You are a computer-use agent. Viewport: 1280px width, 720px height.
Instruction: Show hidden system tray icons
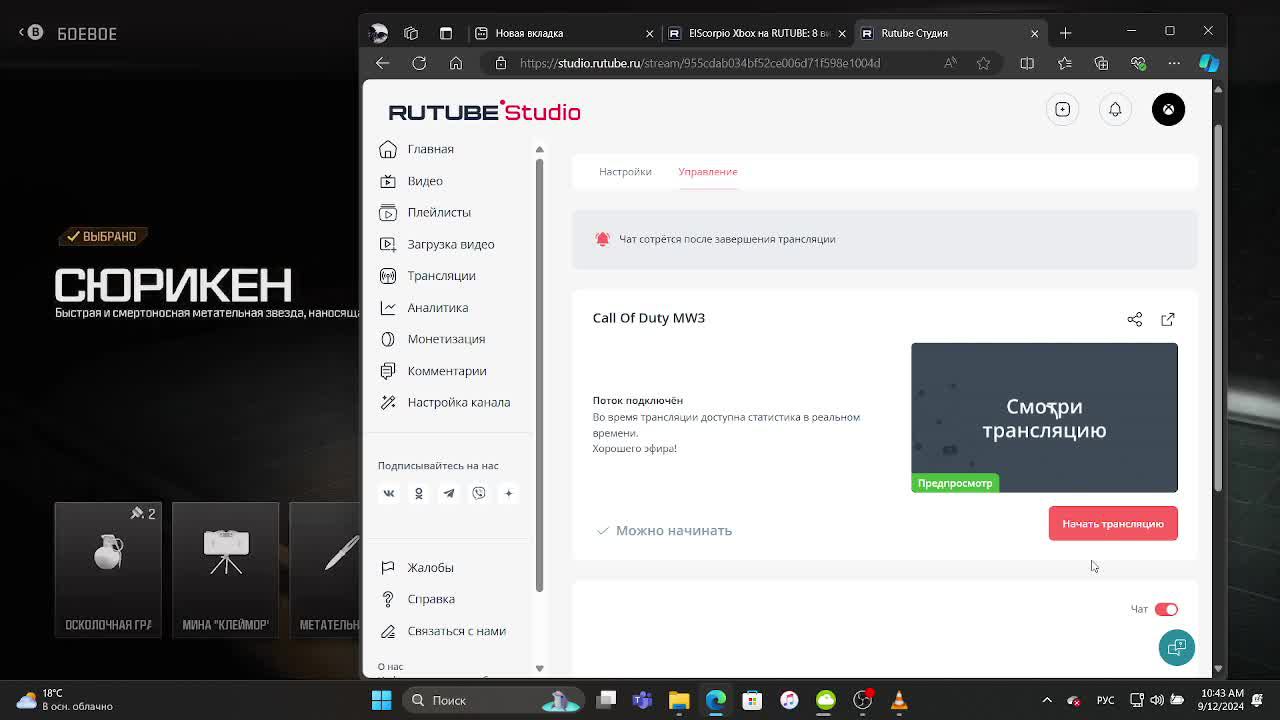(1047, 700)
